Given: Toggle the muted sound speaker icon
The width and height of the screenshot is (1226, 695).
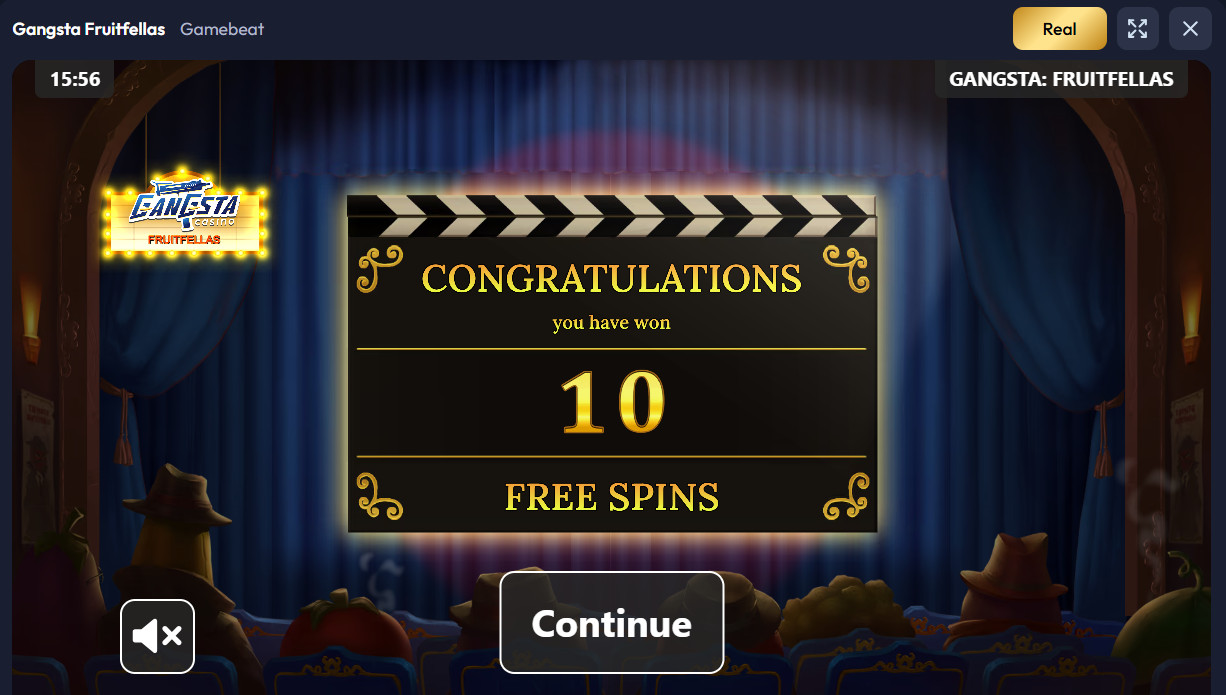Looking at the screenshot, I should coord(157,636).
